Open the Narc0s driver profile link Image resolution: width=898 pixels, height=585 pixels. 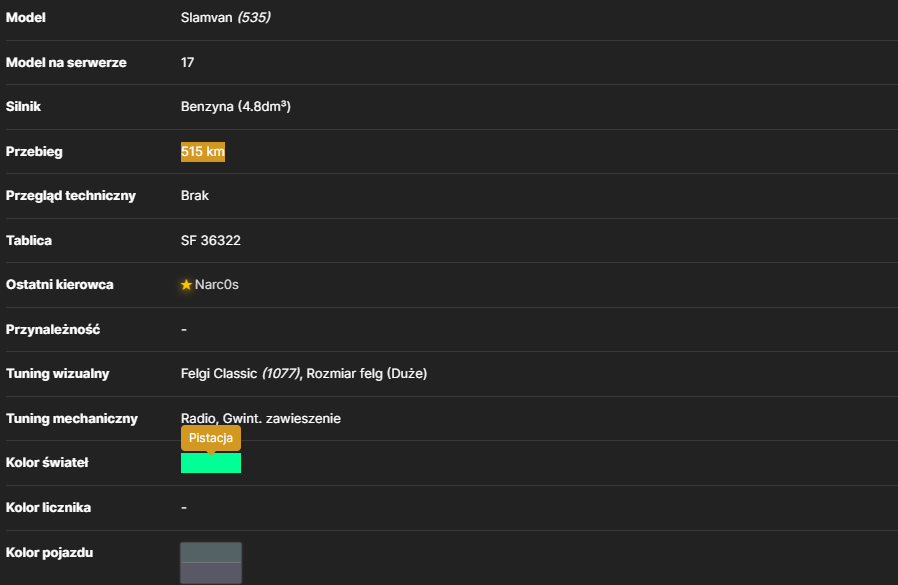(216, 285)
